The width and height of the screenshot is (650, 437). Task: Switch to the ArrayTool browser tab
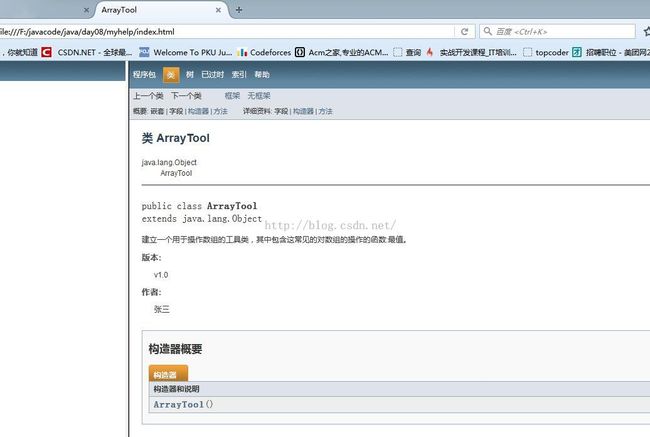[x=150, y=9]
